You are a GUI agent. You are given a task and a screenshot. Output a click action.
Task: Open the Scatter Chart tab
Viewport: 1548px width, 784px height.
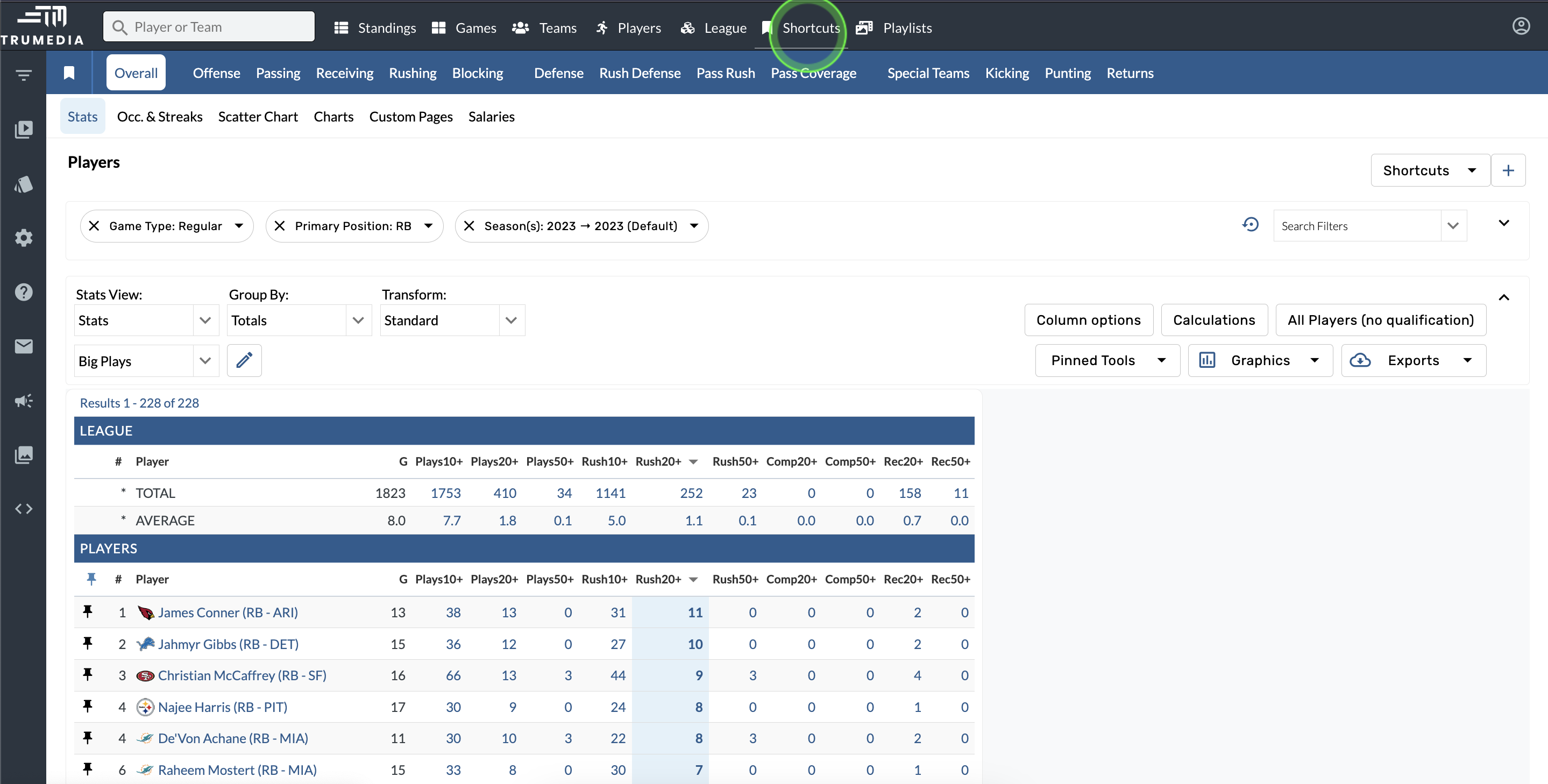(258, 117)
